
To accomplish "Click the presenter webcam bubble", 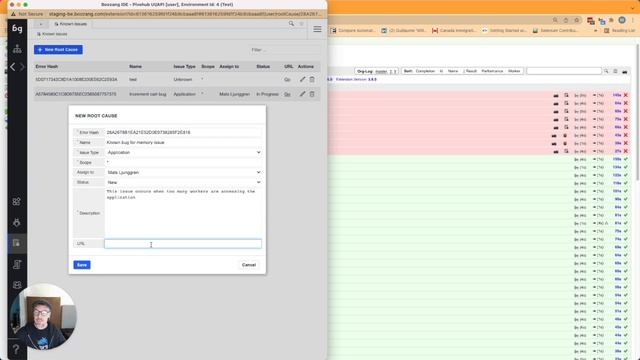I will pos(42,317).
